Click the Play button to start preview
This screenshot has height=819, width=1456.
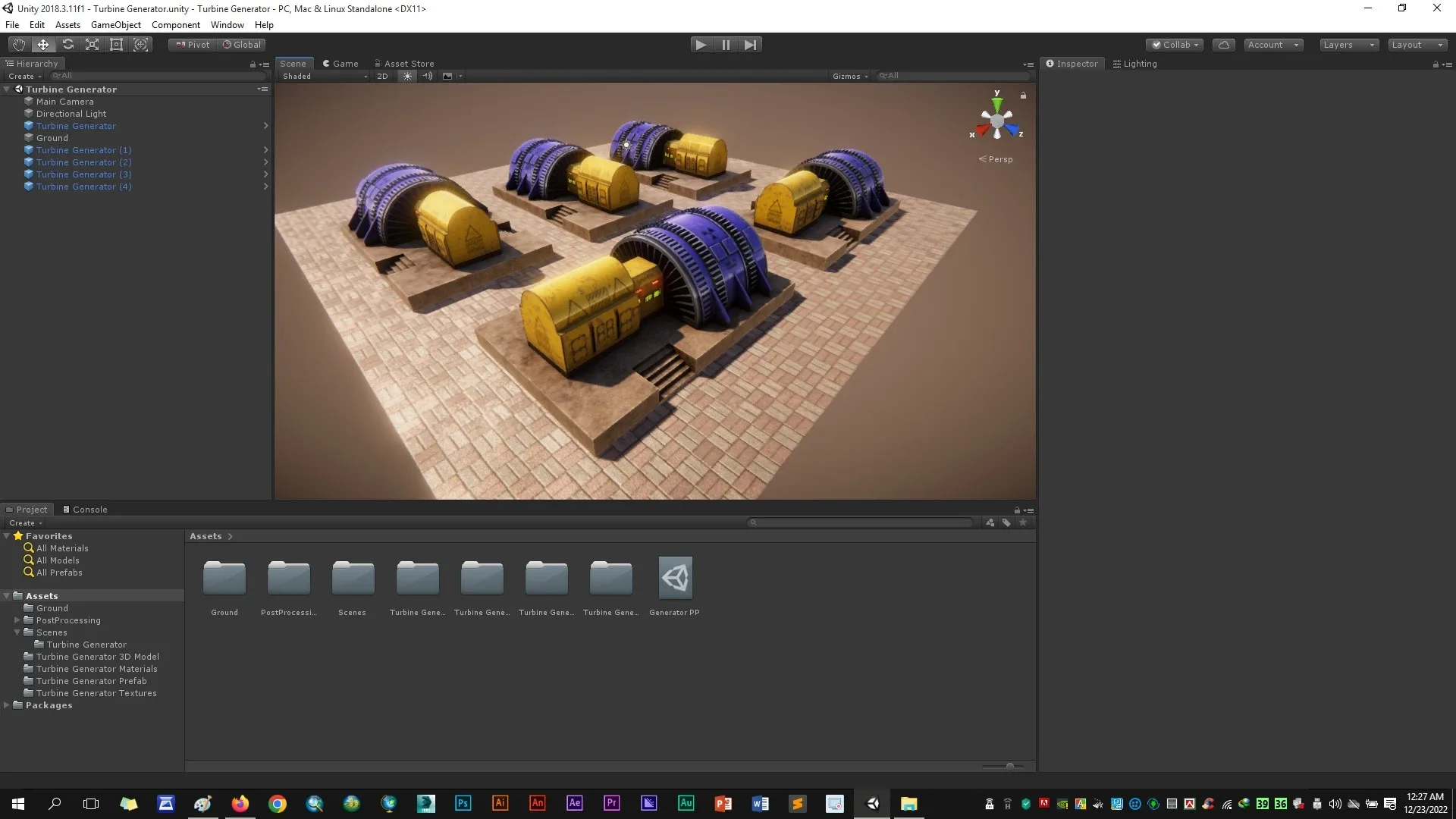pos(701,44)
